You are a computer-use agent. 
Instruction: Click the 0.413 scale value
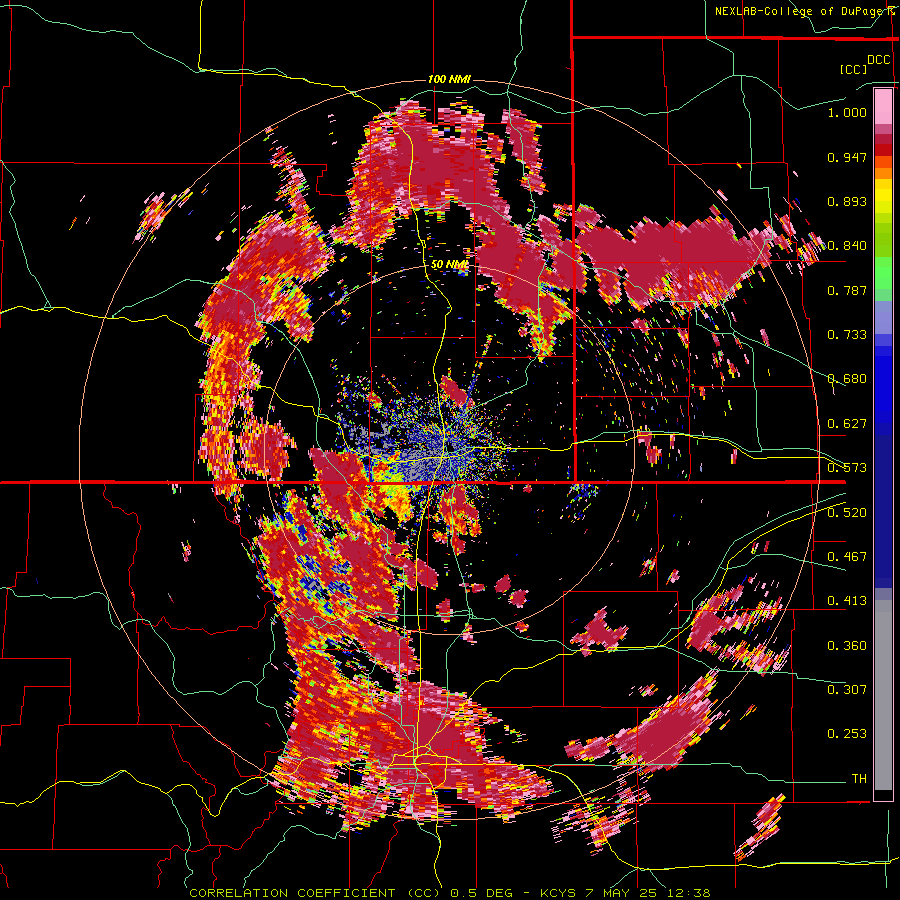pos(847,601)
